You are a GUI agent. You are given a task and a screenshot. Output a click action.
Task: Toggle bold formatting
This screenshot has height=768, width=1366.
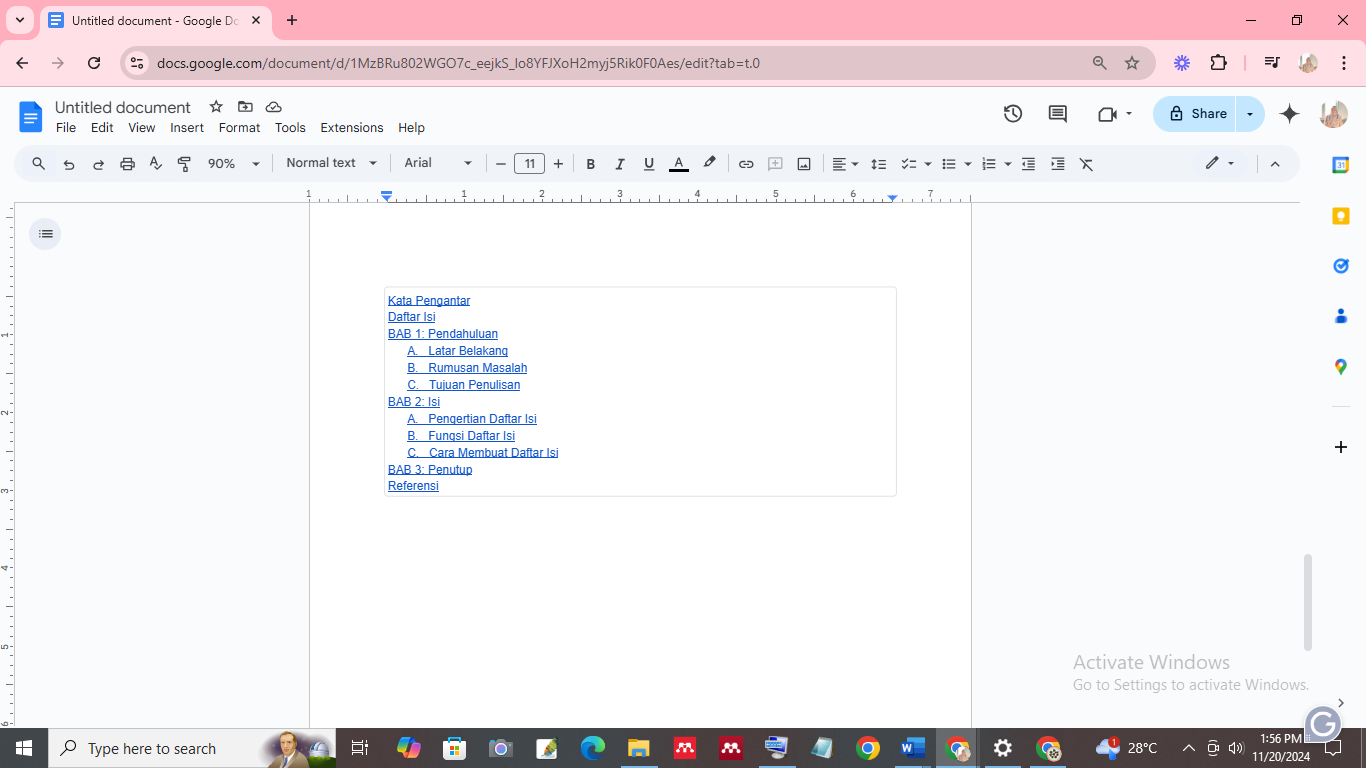click(591, 164)
